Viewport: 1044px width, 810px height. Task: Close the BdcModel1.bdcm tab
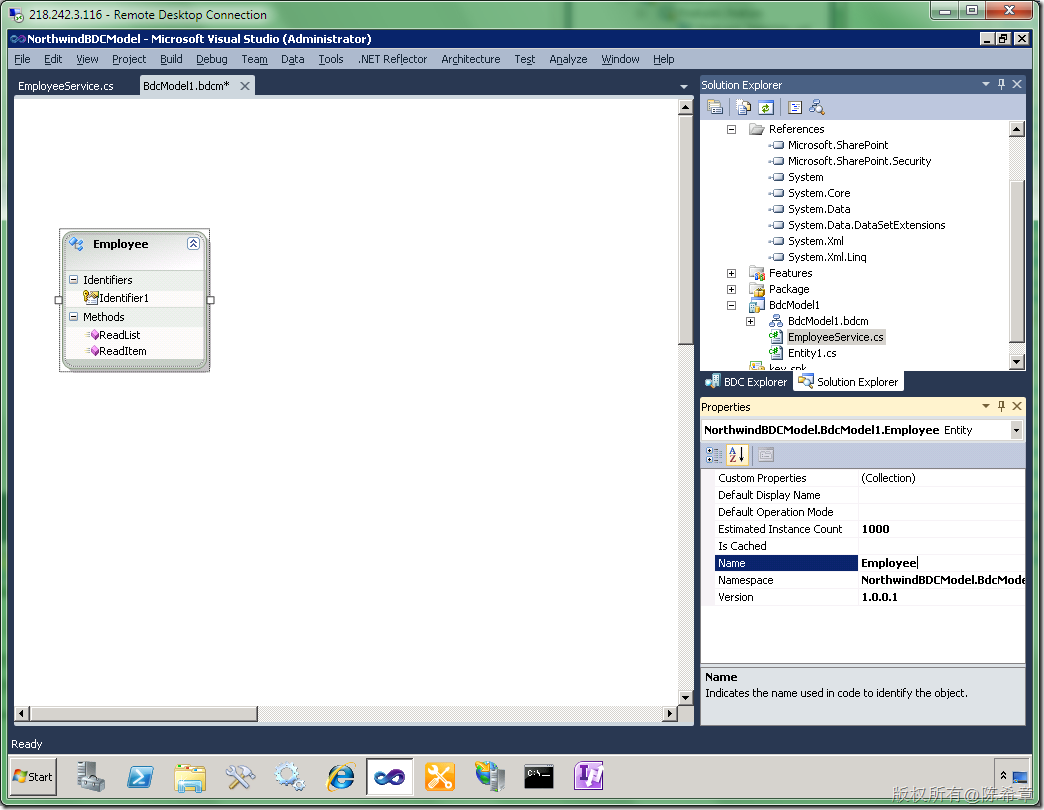pyautogui.click(x=245, y=86)
